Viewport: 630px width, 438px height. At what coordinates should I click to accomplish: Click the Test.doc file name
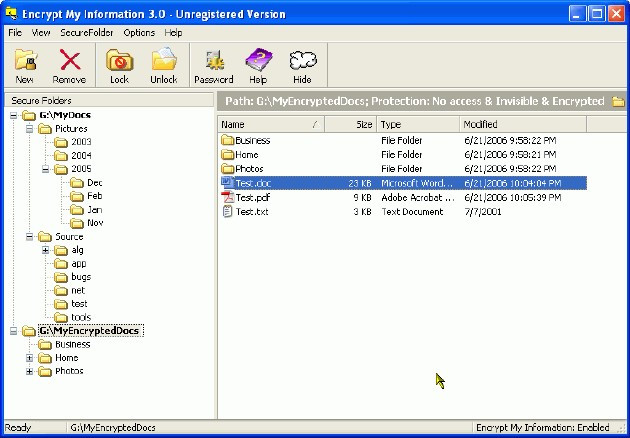254,183
